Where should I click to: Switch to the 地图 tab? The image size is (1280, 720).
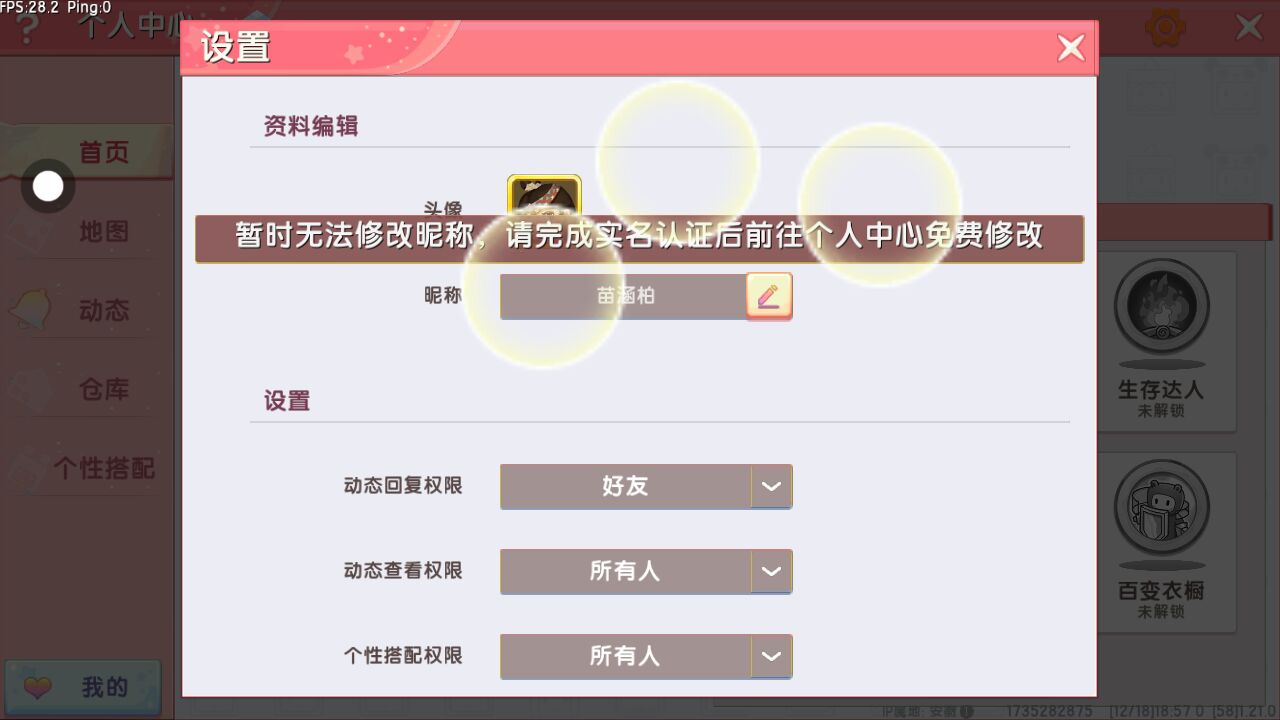pos(104,231)
